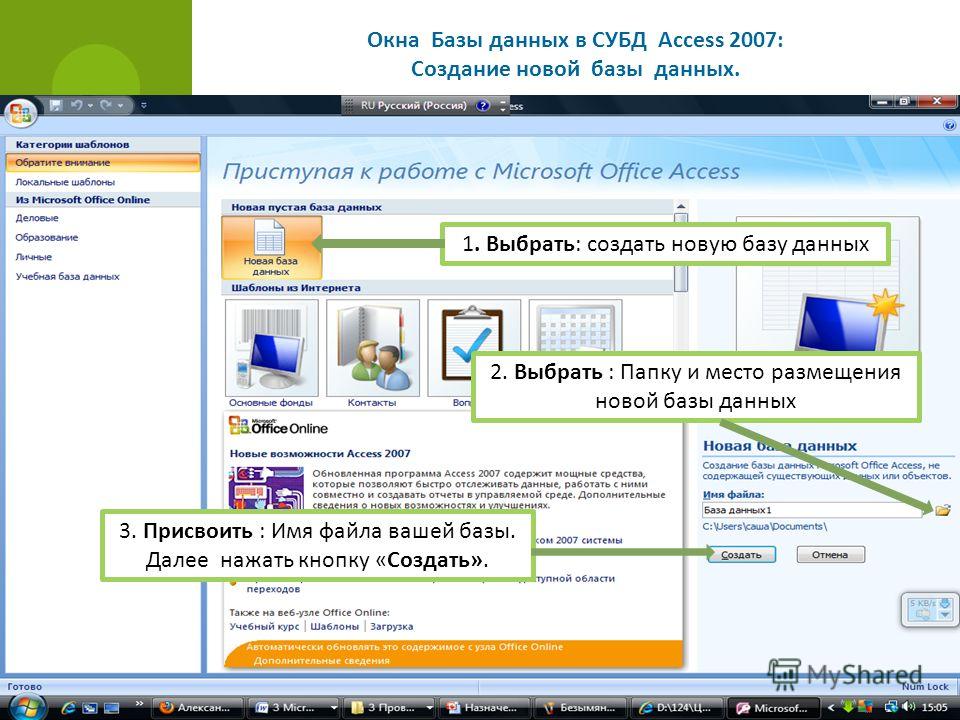Screen dimensions: 960x720
Task: Open the Деловые online template category
Action: tap(37, 218)
